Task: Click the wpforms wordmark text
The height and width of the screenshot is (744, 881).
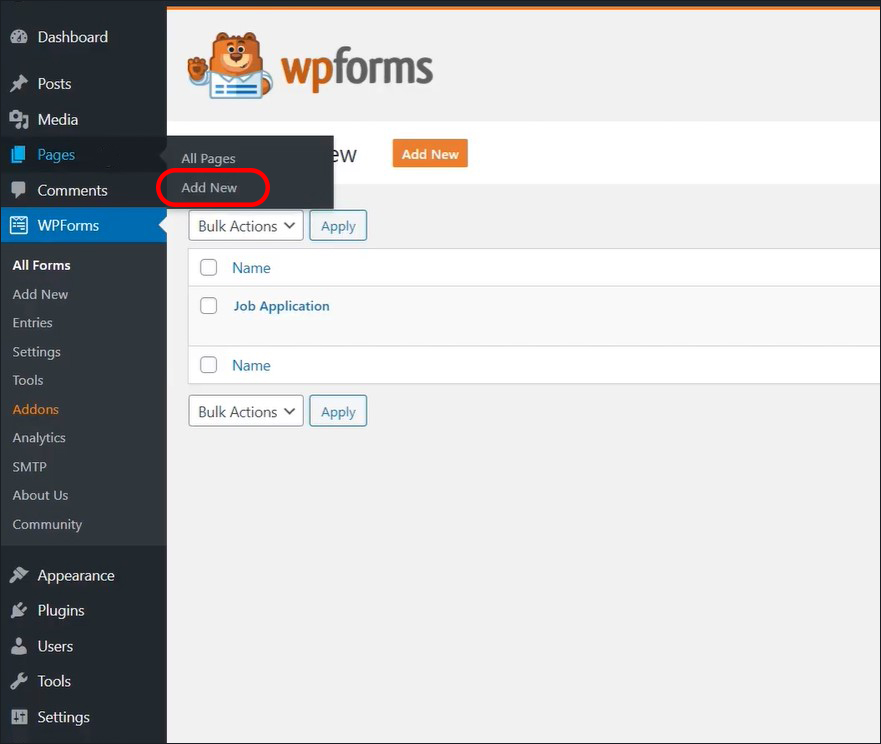Action: [x=357, y=69]
